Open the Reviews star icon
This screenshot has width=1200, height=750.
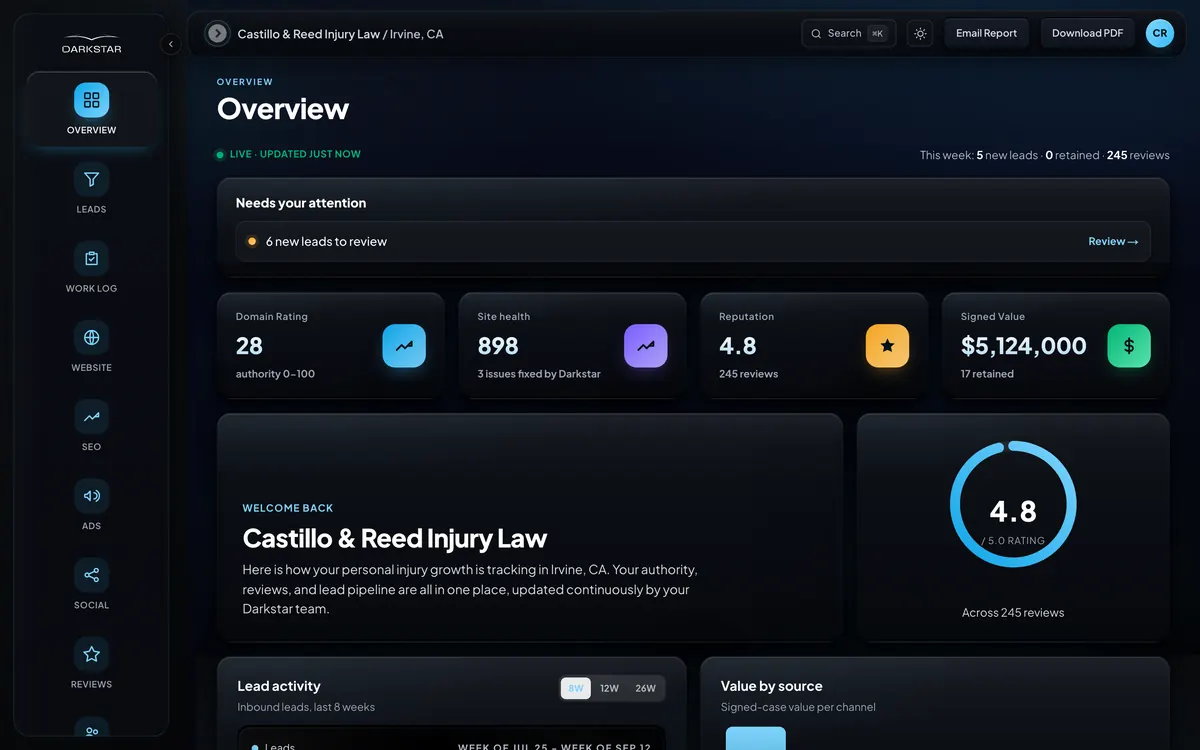pyautogui.click(x=91, y=654)
